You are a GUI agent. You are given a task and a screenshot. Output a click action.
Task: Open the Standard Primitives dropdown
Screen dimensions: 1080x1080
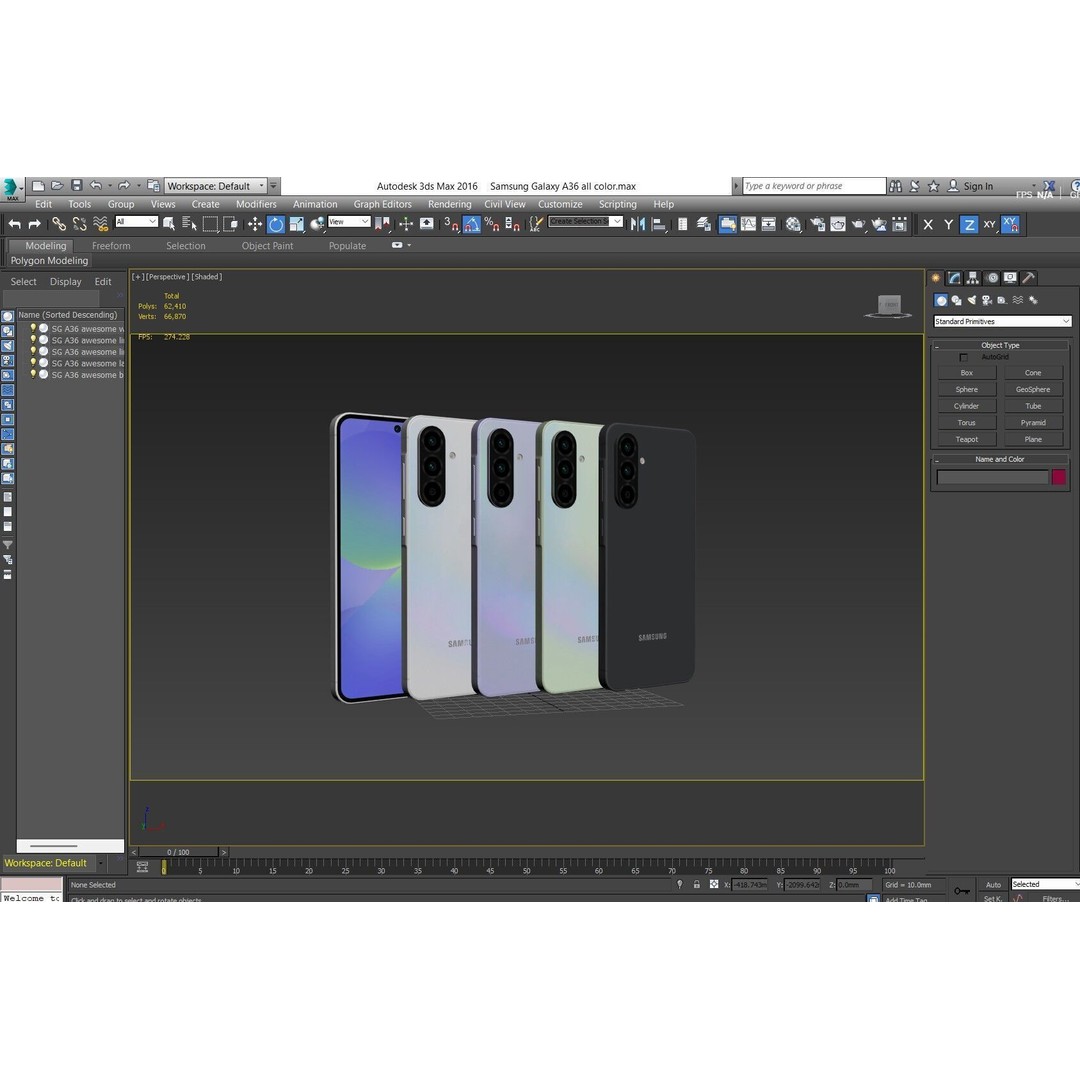click(x=1002, y=322)
